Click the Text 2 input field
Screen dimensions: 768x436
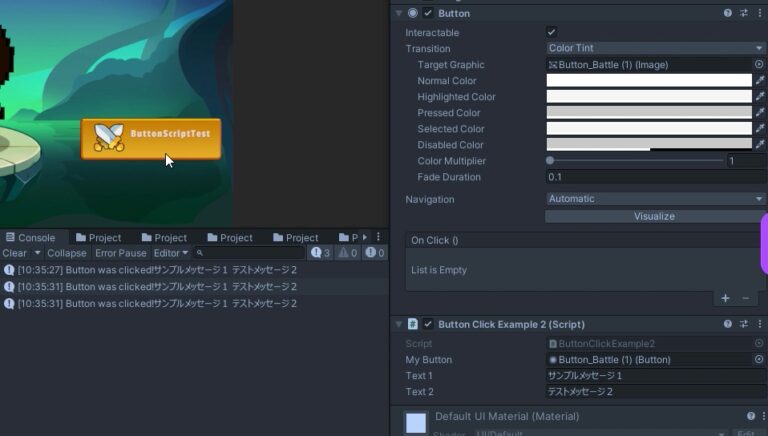pyautogui.click(x=656, y=391)
